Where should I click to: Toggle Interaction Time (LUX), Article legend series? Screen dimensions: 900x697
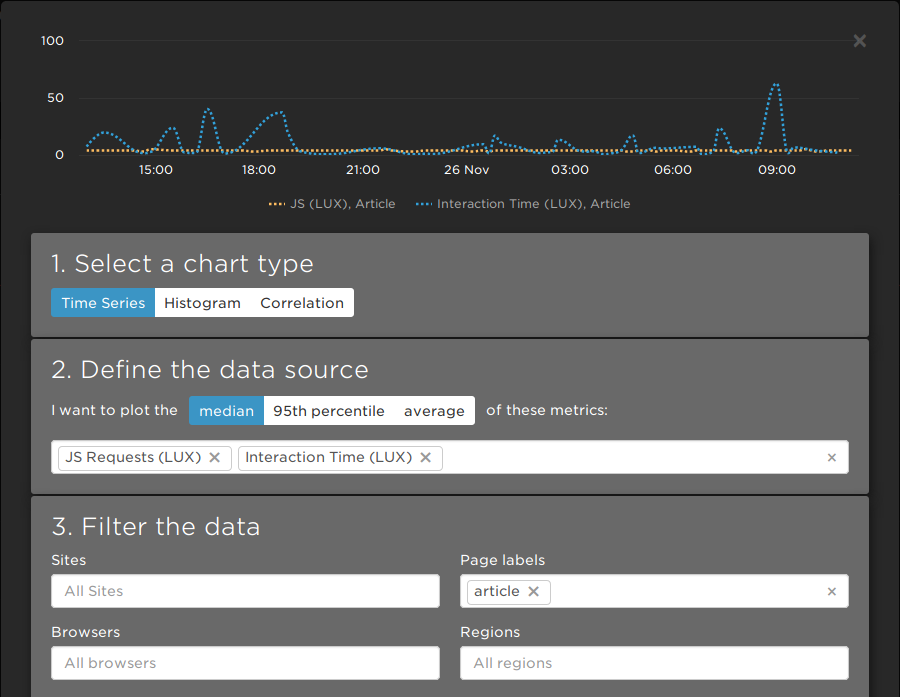pos(523,204)
